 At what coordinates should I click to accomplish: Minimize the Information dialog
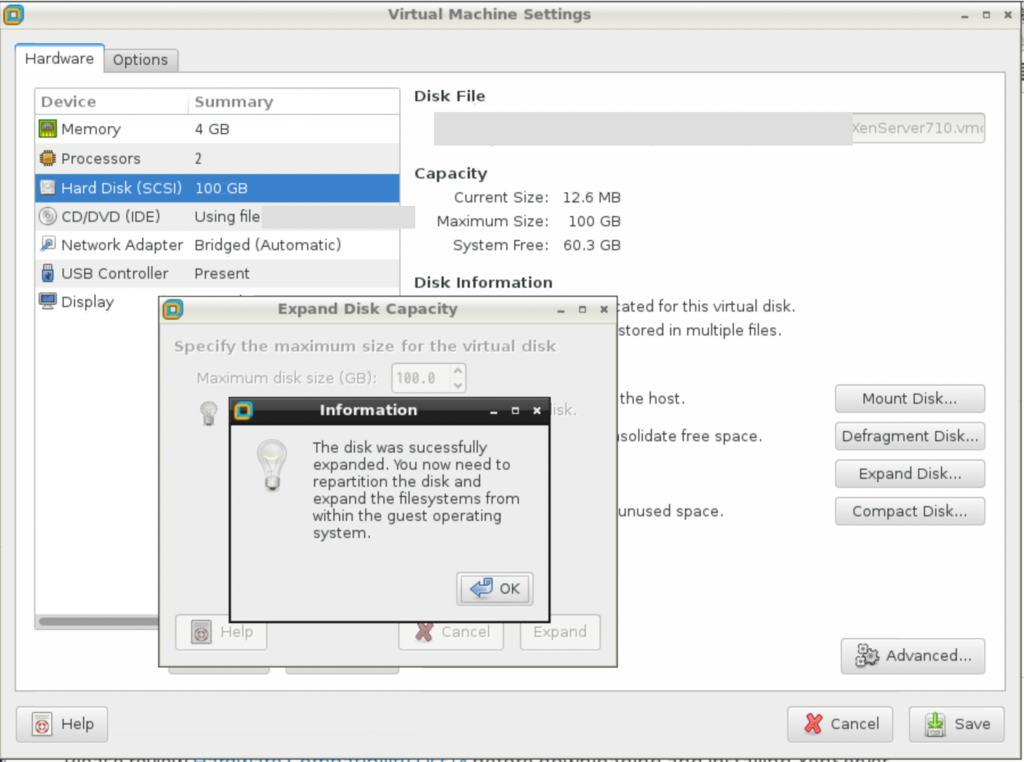coord(494,411)
